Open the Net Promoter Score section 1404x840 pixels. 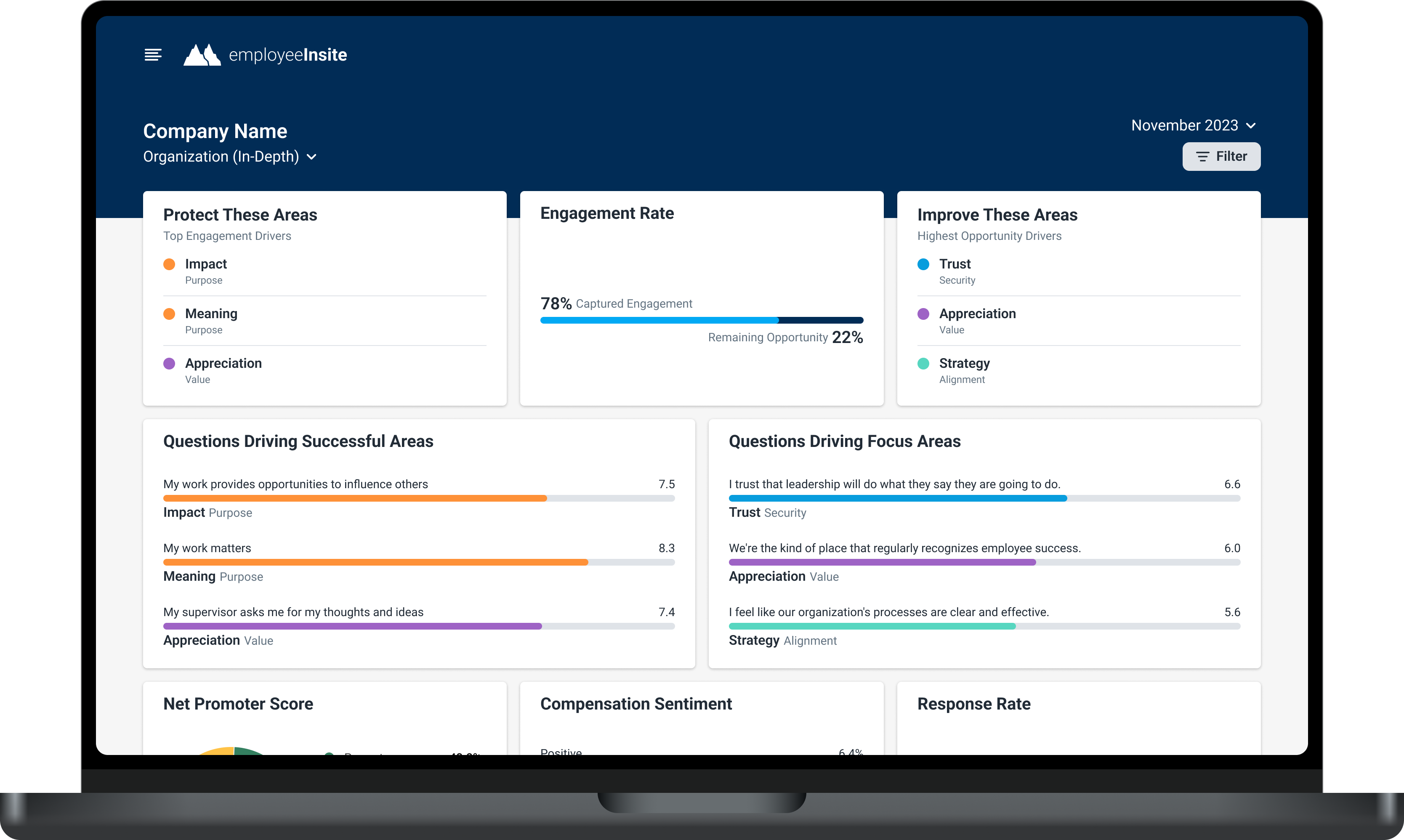click(238, 704)
